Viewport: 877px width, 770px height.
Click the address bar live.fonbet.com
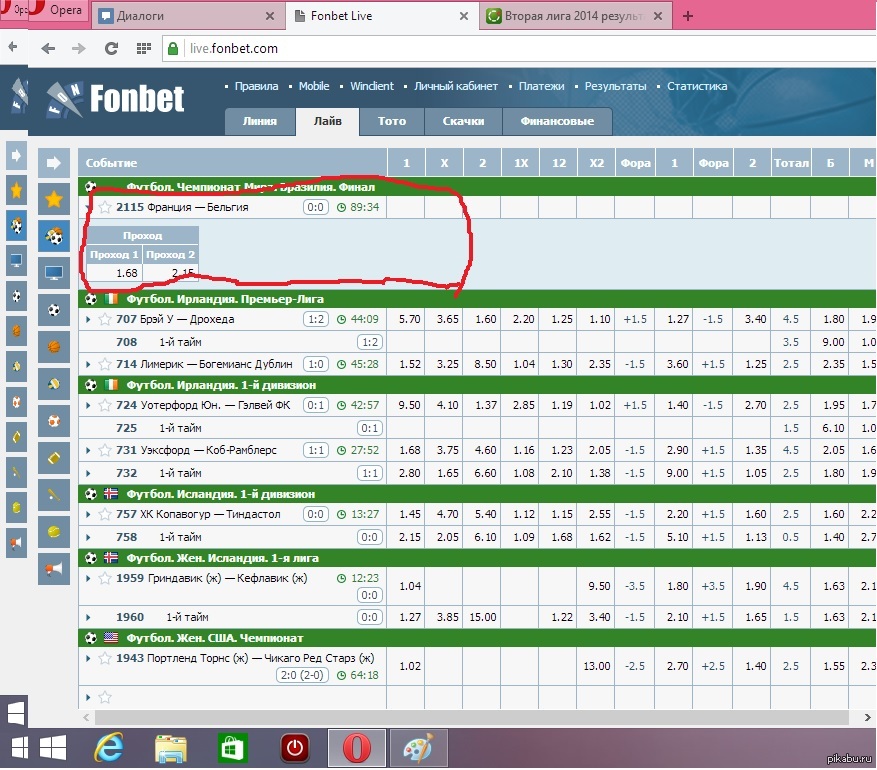tap(520, 49)
